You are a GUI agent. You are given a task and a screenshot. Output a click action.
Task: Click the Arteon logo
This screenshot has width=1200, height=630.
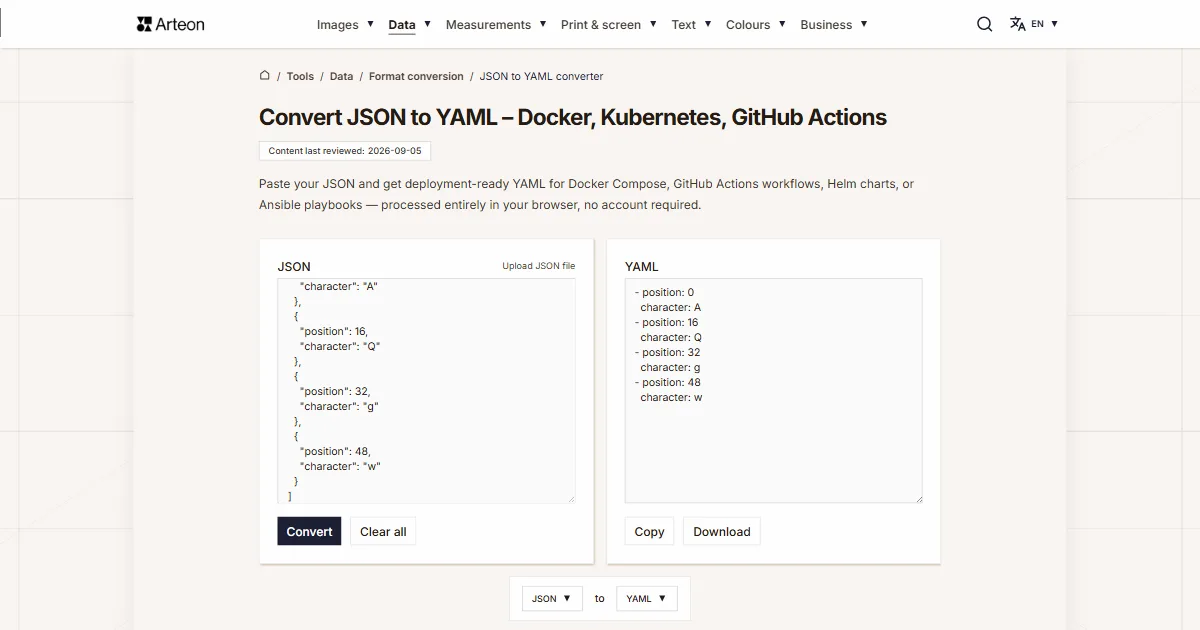click(170, 24)
